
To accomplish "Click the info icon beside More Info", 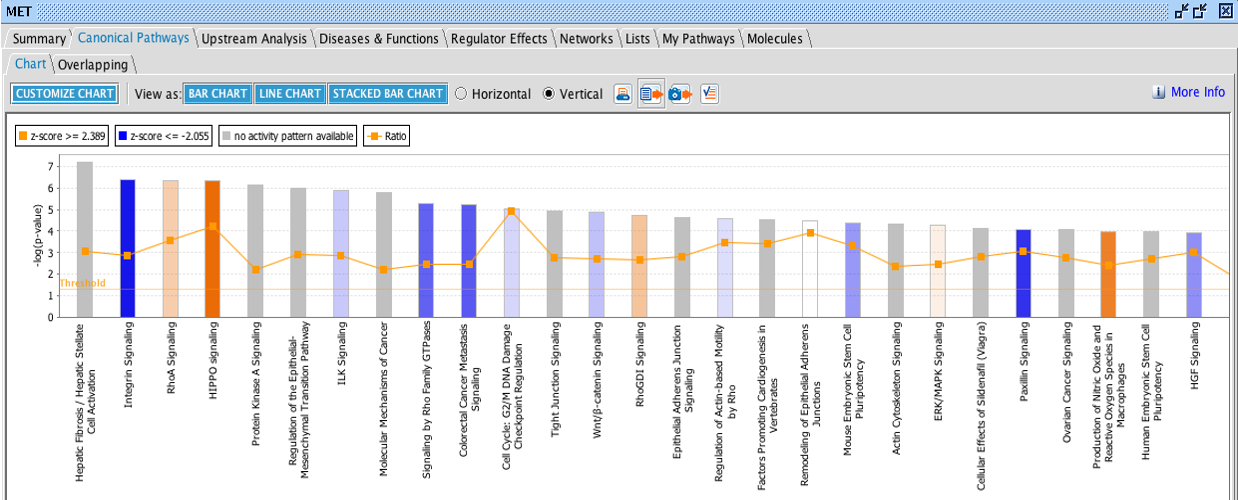I will click(1159, 92).
